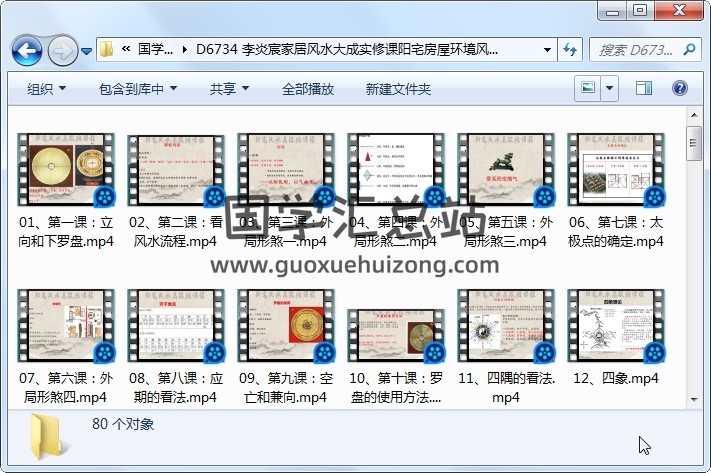711x473 pixels.
Task: Click the change view icon in toolbar
Action: point(588,88)
